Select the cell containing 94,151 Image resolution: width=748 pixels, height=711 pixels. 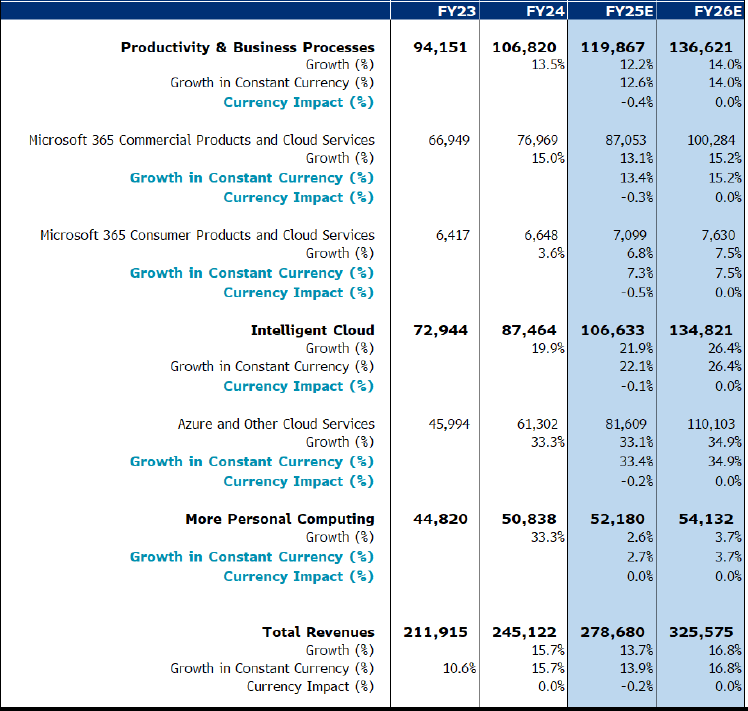[x=439, y=47]
